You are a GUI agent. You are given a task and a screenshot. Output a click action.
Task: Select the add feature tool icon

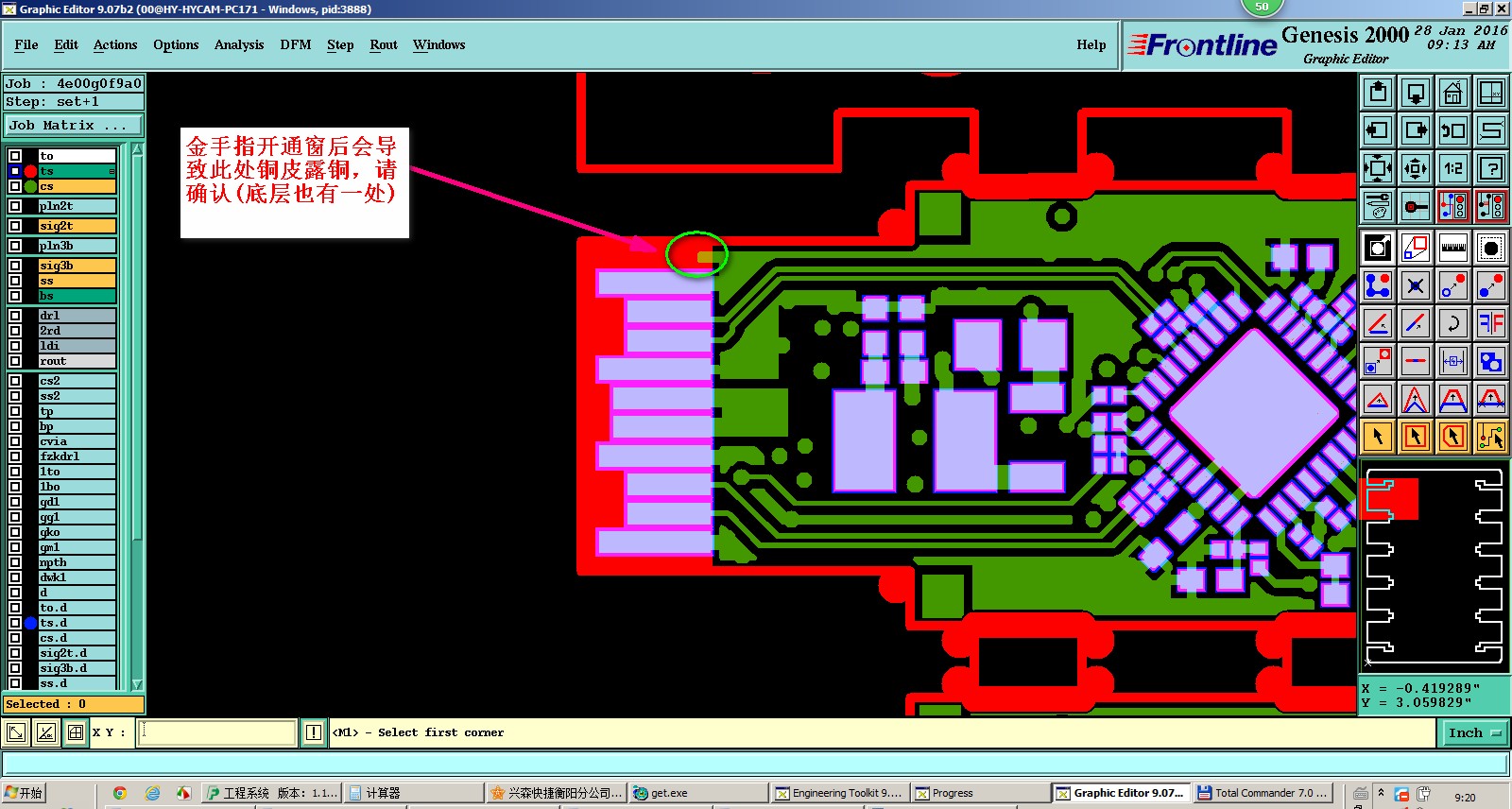tap(1378, 285)
